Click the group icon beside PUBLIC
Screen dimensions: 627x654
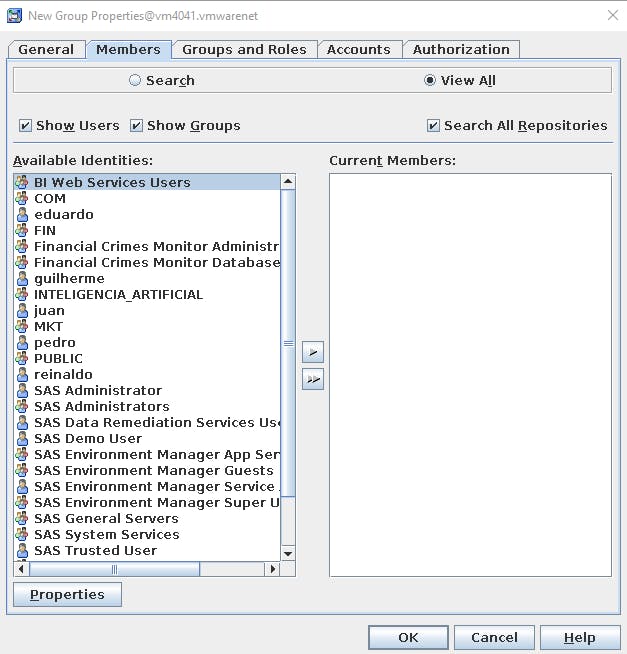click(x=22, y=358)
